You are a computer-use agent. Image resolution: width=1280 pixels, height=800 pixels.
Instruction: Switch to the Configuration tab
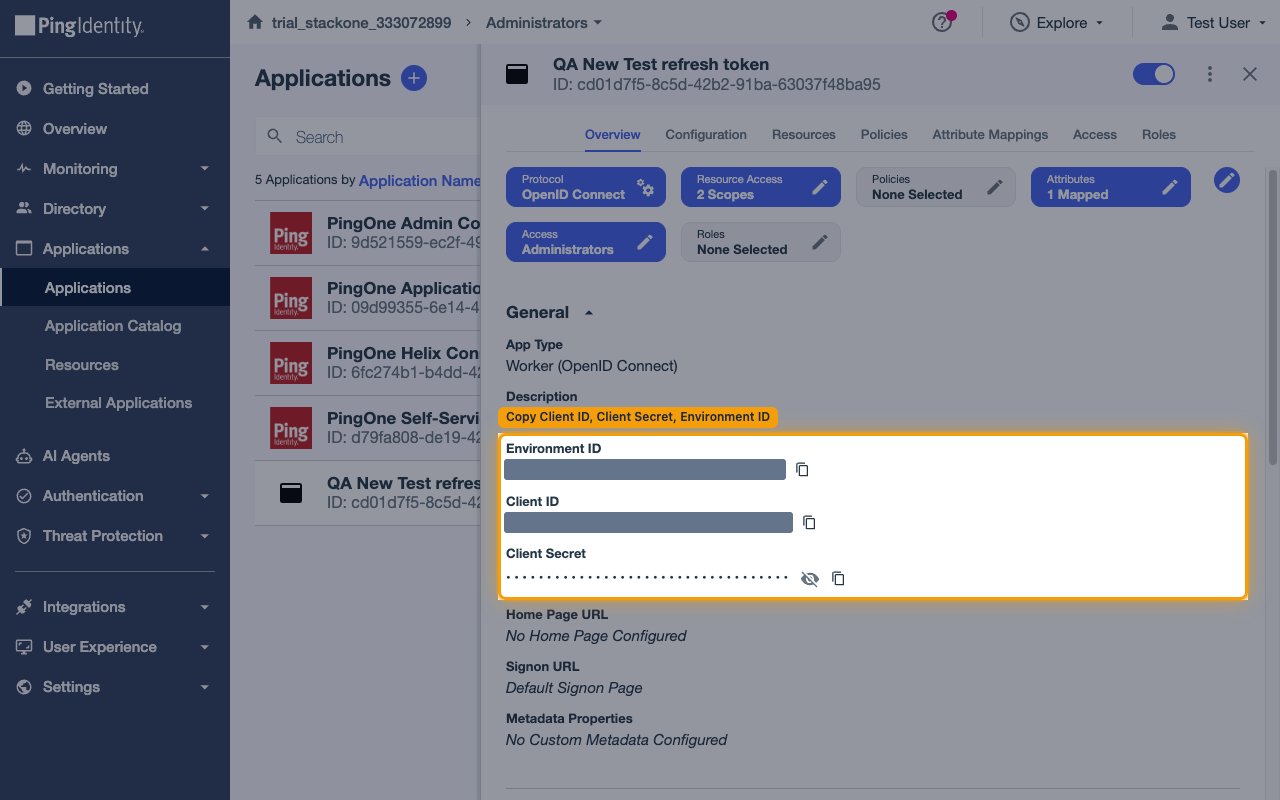point(706,134)
